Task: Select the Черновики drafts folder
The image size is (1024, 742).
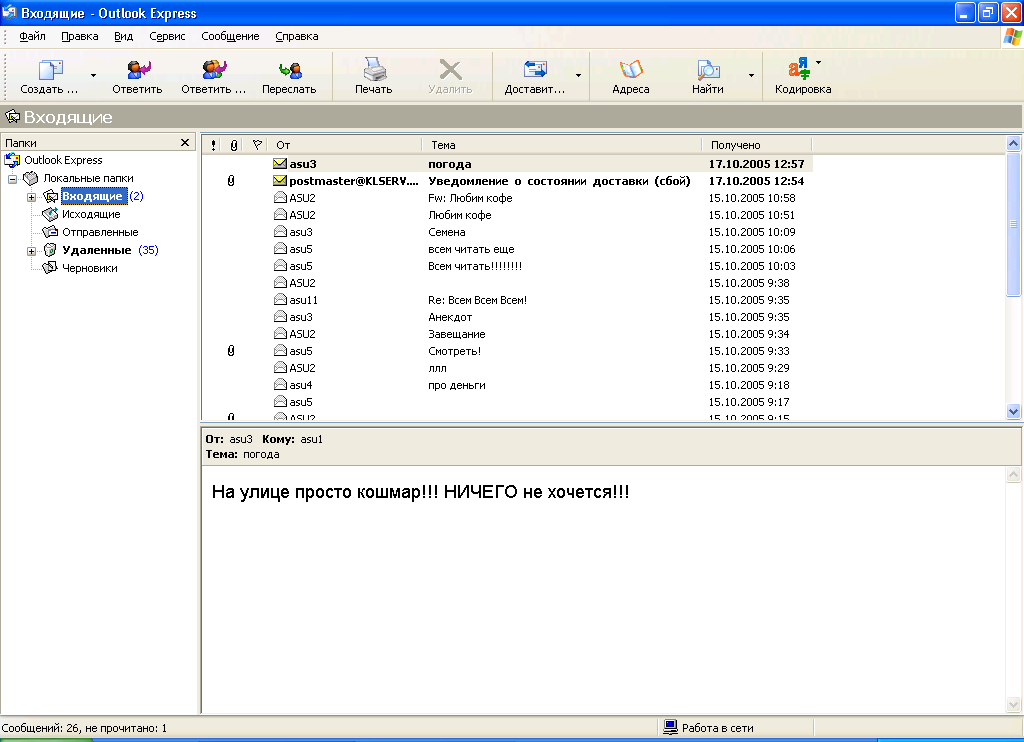Action: pos(89,268)
